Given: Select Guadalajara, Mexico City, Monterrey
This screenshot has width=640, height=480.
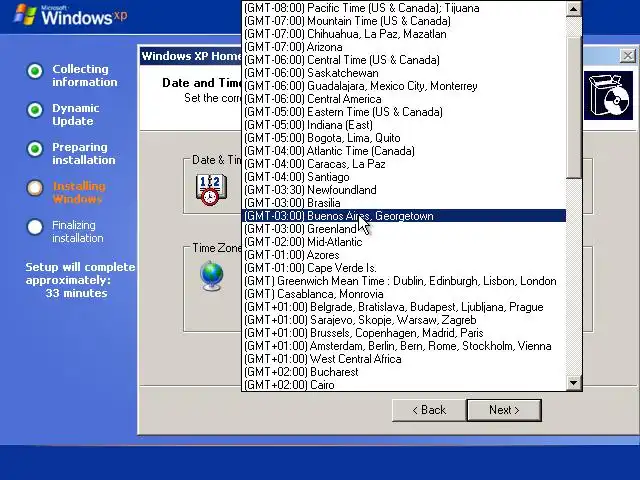Looking at the screenshot, I should click(x=404, y=86).
